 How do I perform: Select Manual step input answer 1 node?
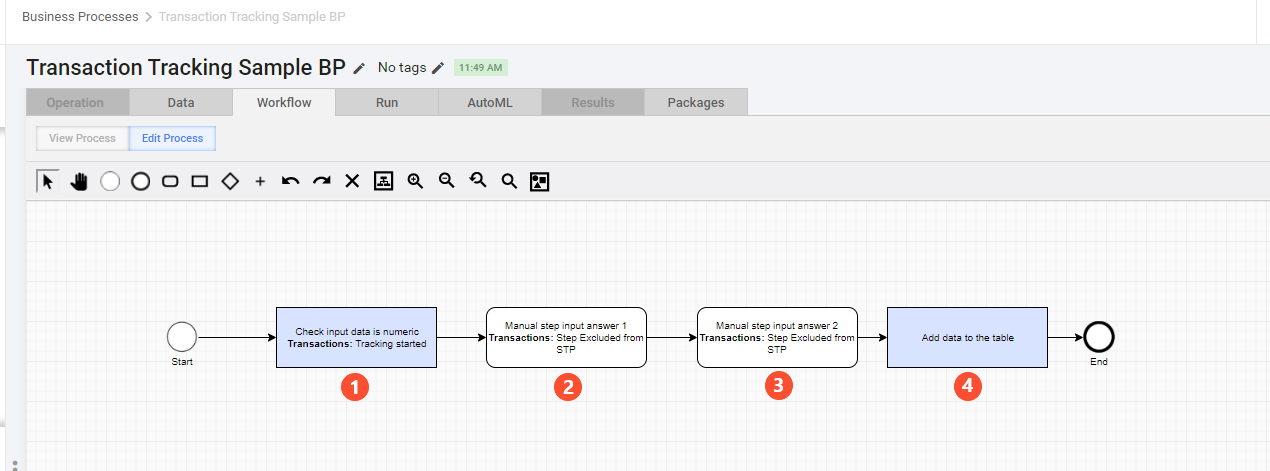tap(566, 337)
